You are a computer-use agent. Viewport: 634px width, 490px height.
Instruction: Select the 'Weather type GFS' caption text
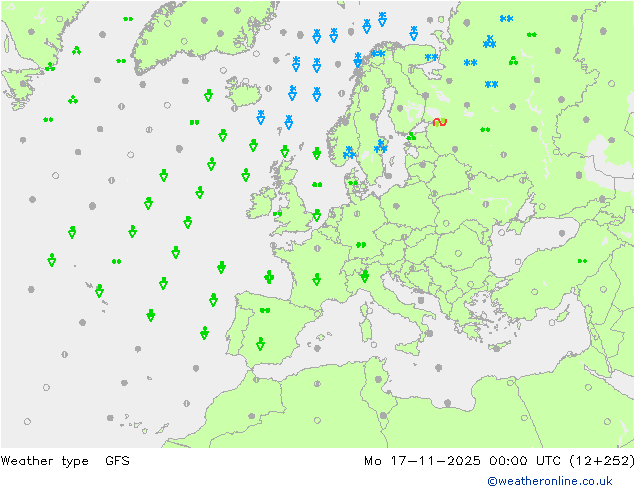point(65,460)
